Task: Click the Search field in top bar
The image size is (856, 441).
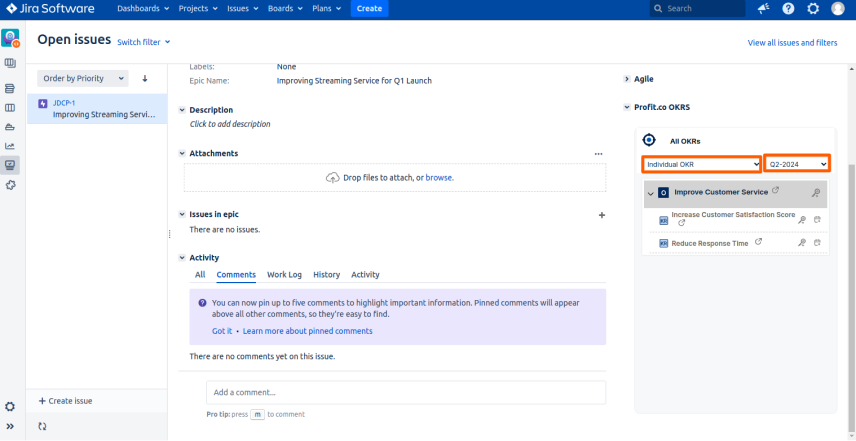Action: click(697, 9)
